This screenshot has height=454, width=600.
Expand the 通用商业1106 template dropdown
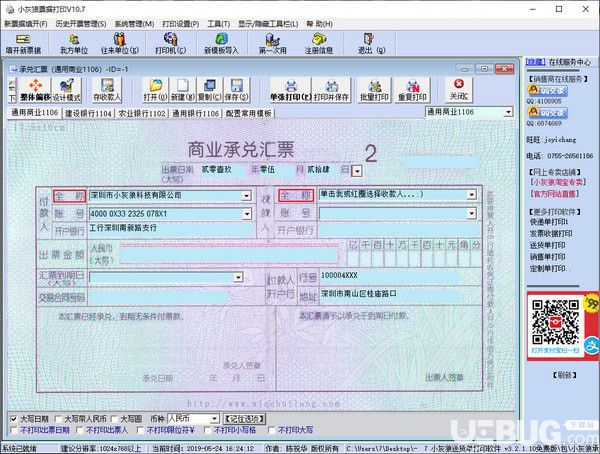pos(508,112)
